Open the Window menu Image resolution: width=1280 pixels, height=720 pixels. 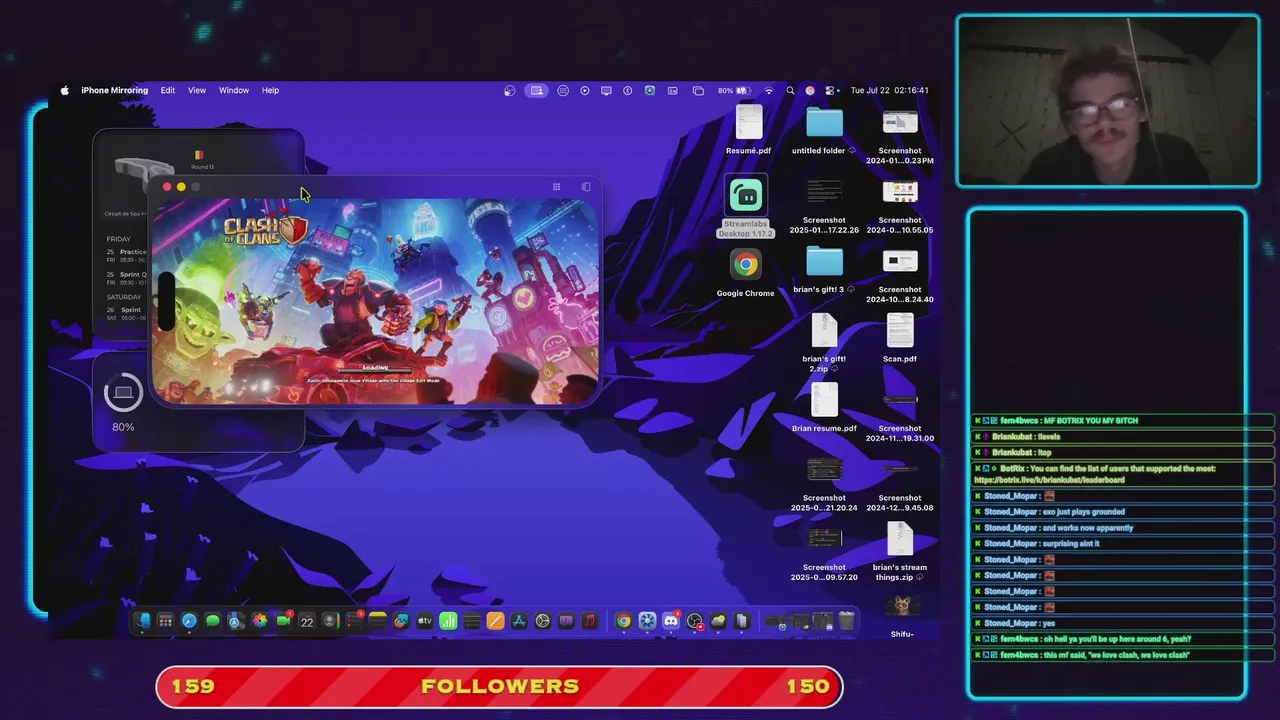pyautogui.click(x=234, y=90)
